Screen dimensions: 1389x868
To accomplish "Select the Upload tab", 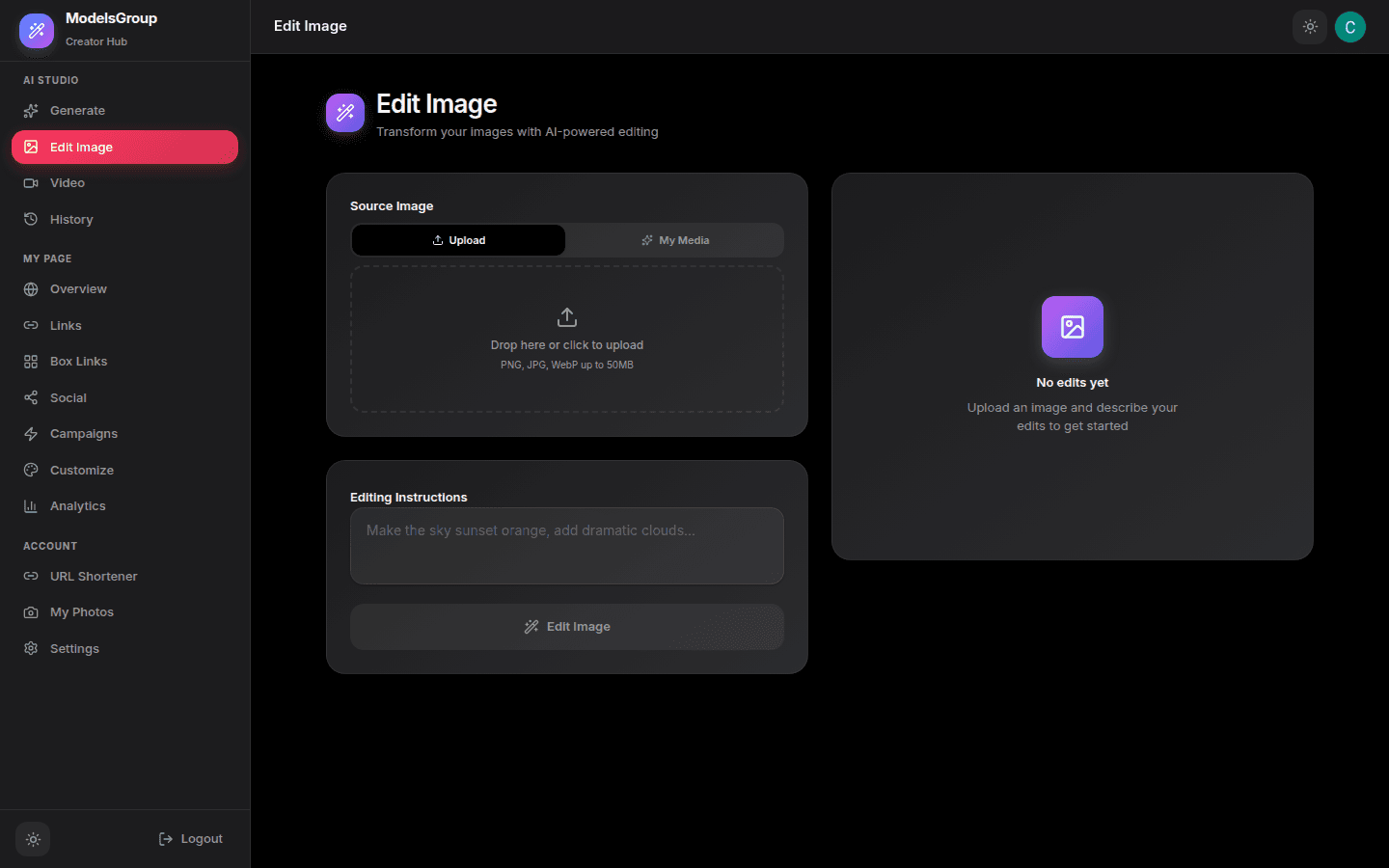I will [458, 240].
